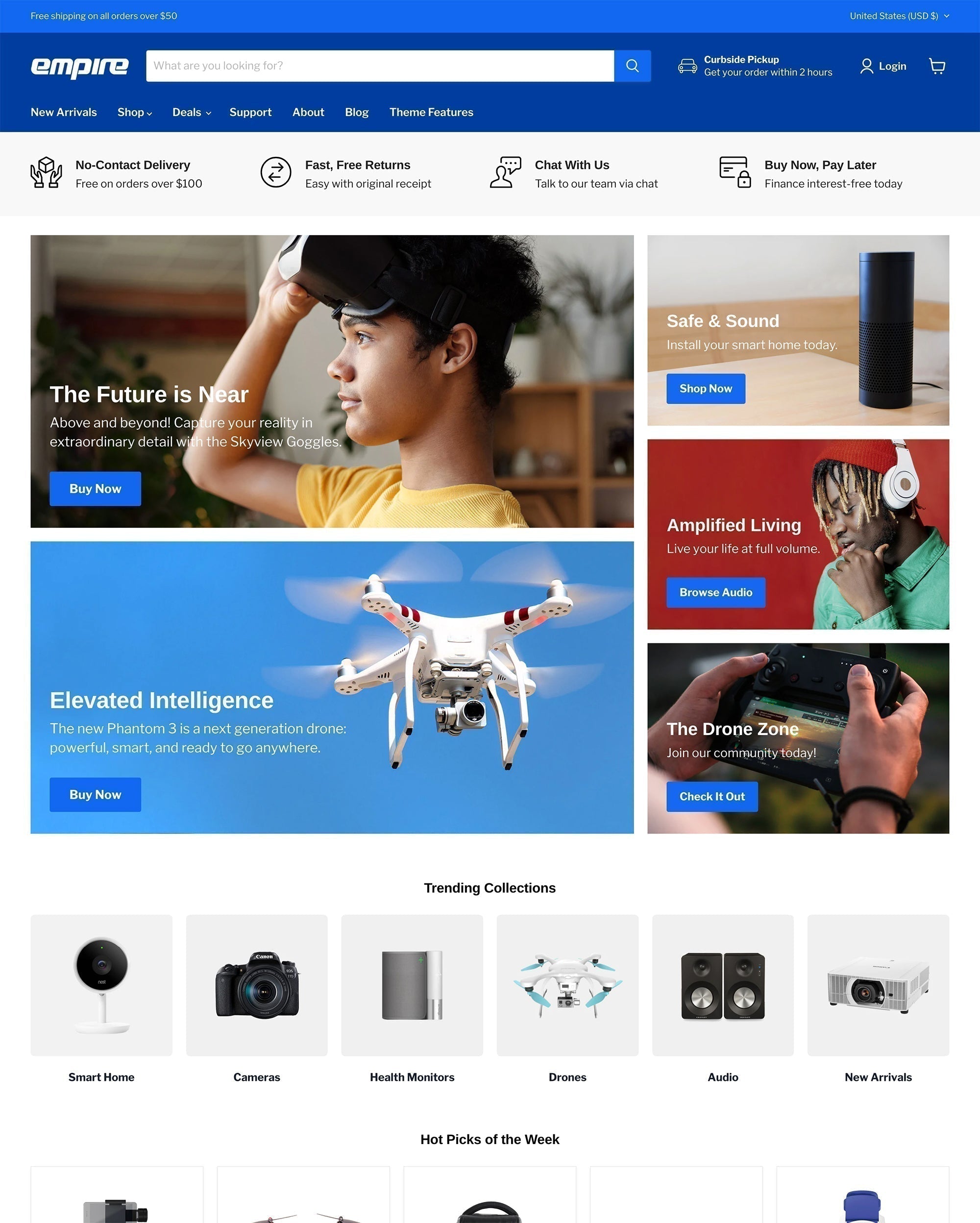Click Buy Now for Phantom 3 drone
The image size is (980, 1223).
[95, 794]
